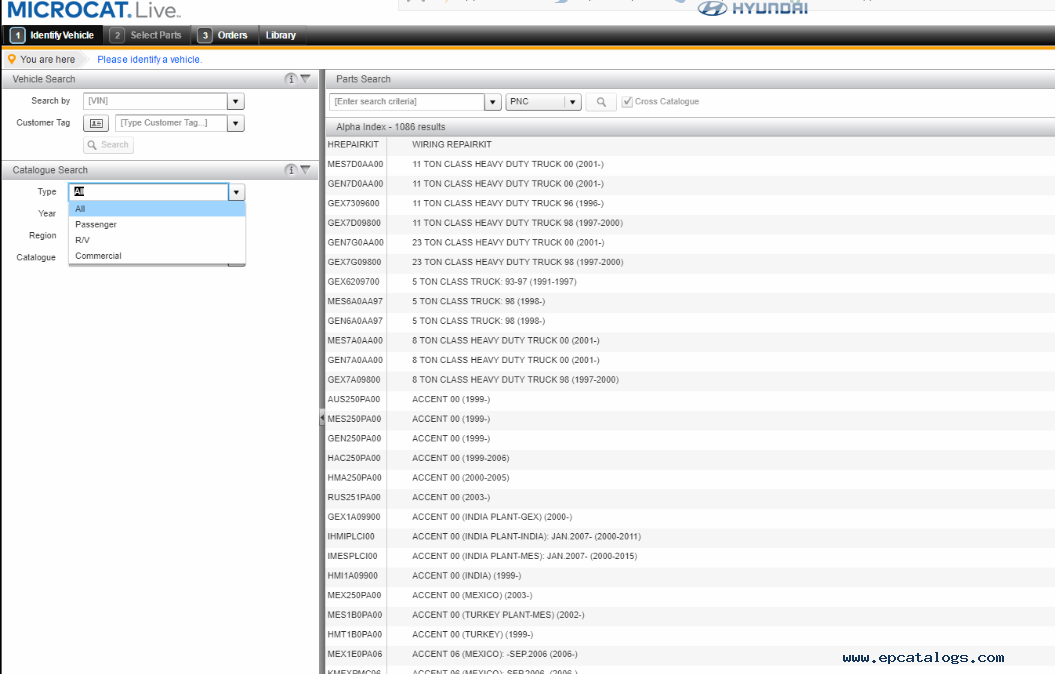Click the parts search criteria input field

pos(406,102)
